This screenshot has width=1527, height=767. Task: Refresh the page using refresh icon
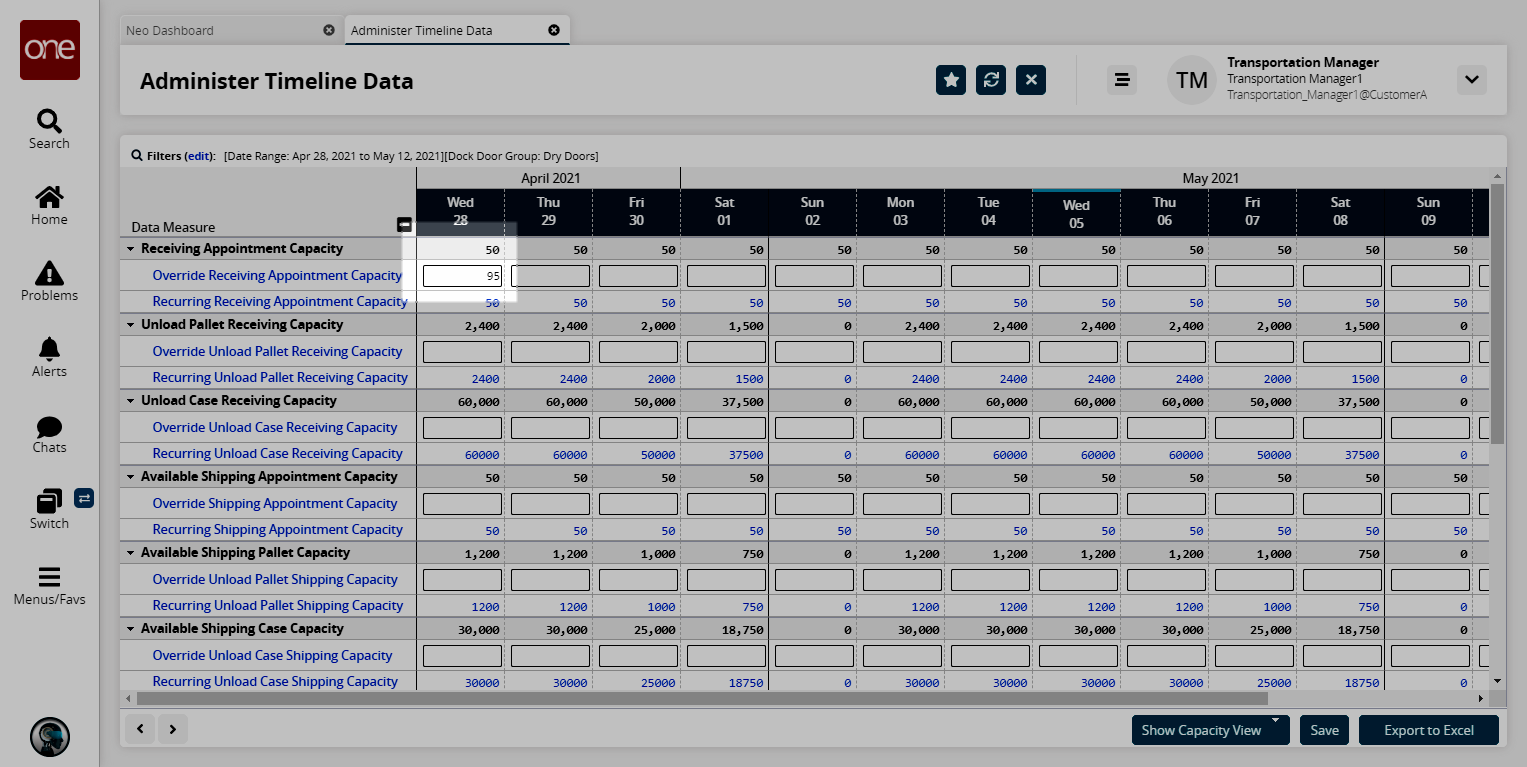tap(991, 80)
